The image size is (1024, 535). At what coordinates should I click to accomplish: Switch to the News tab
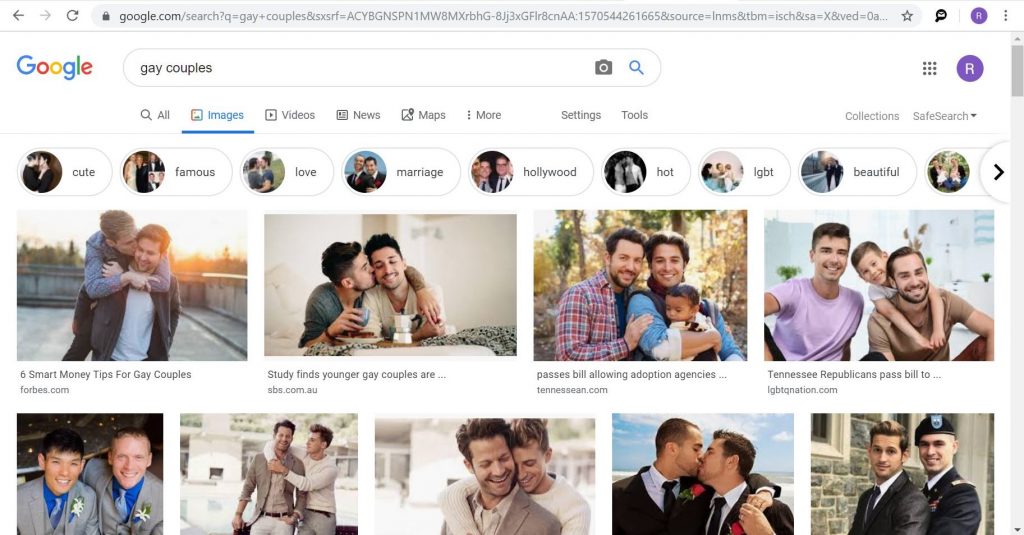coord(358,115)
